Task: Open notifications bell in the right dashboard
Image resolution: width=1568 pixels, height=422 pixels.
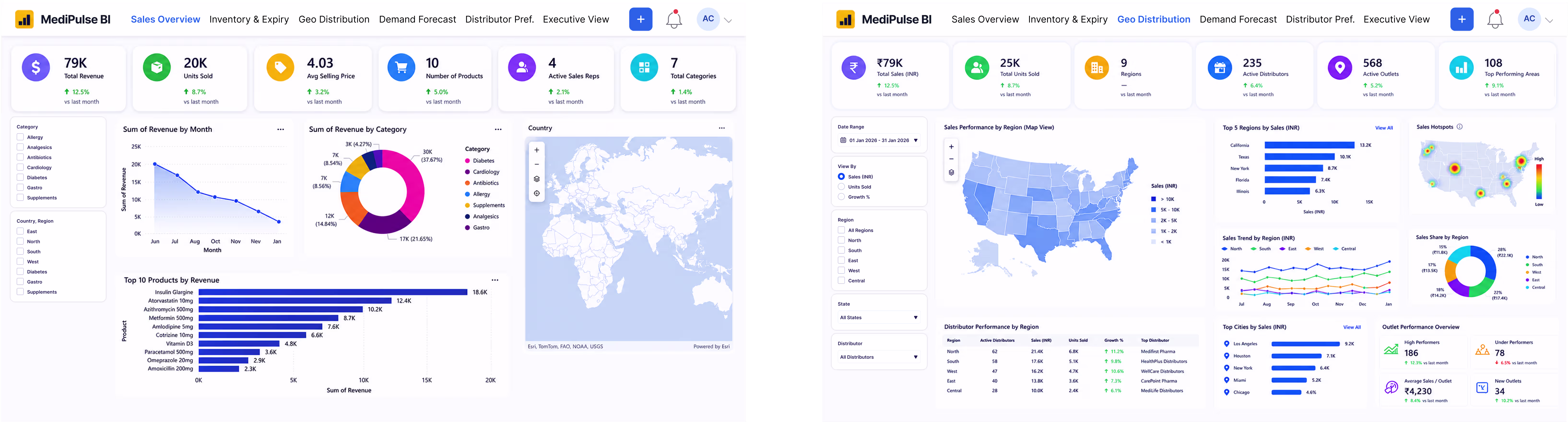Action: 1495,19
